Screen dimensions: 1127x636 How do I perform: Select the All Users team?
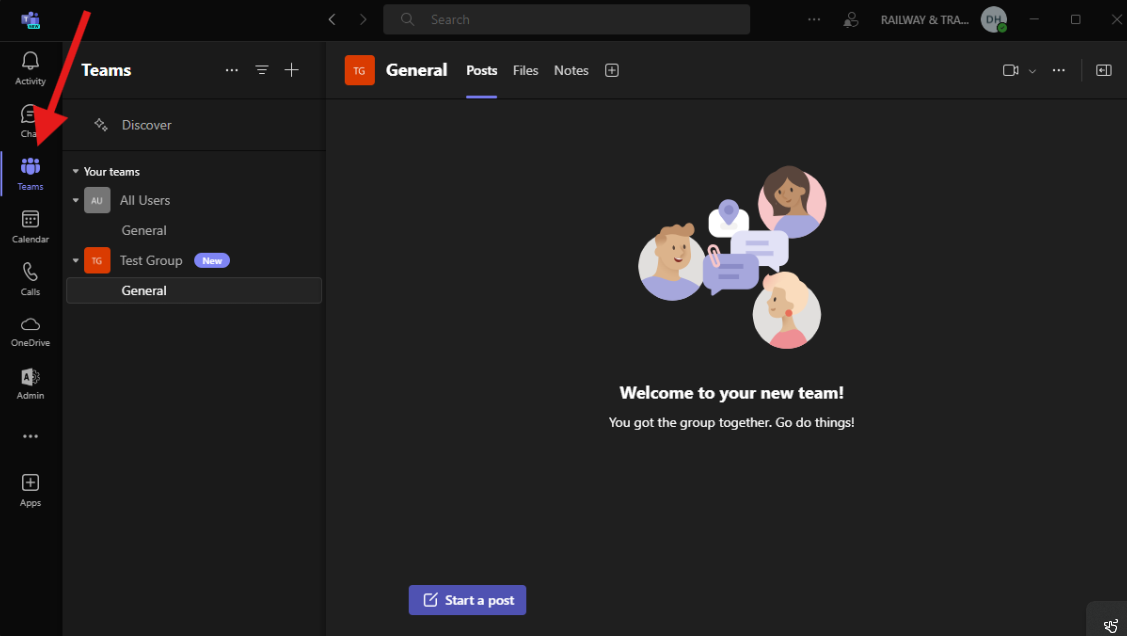point(144,201)
